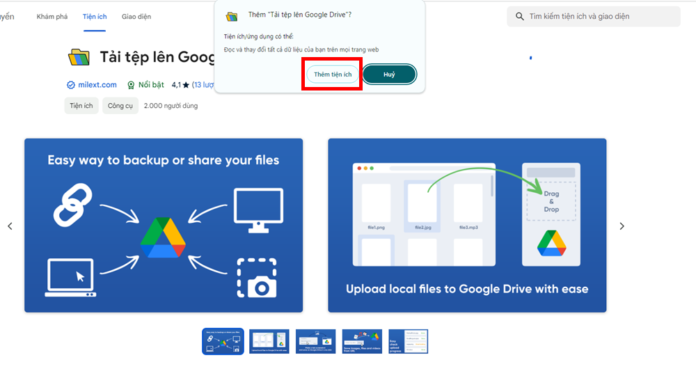Click the verified badge icon beside milext.com
Screen dimensions: 696x385
pos(71,85)
